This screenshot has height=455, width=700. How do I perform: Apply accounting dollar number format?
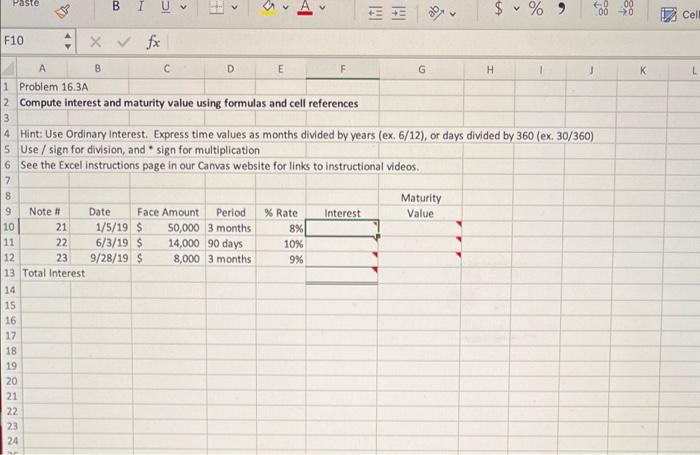pos(499,8)
